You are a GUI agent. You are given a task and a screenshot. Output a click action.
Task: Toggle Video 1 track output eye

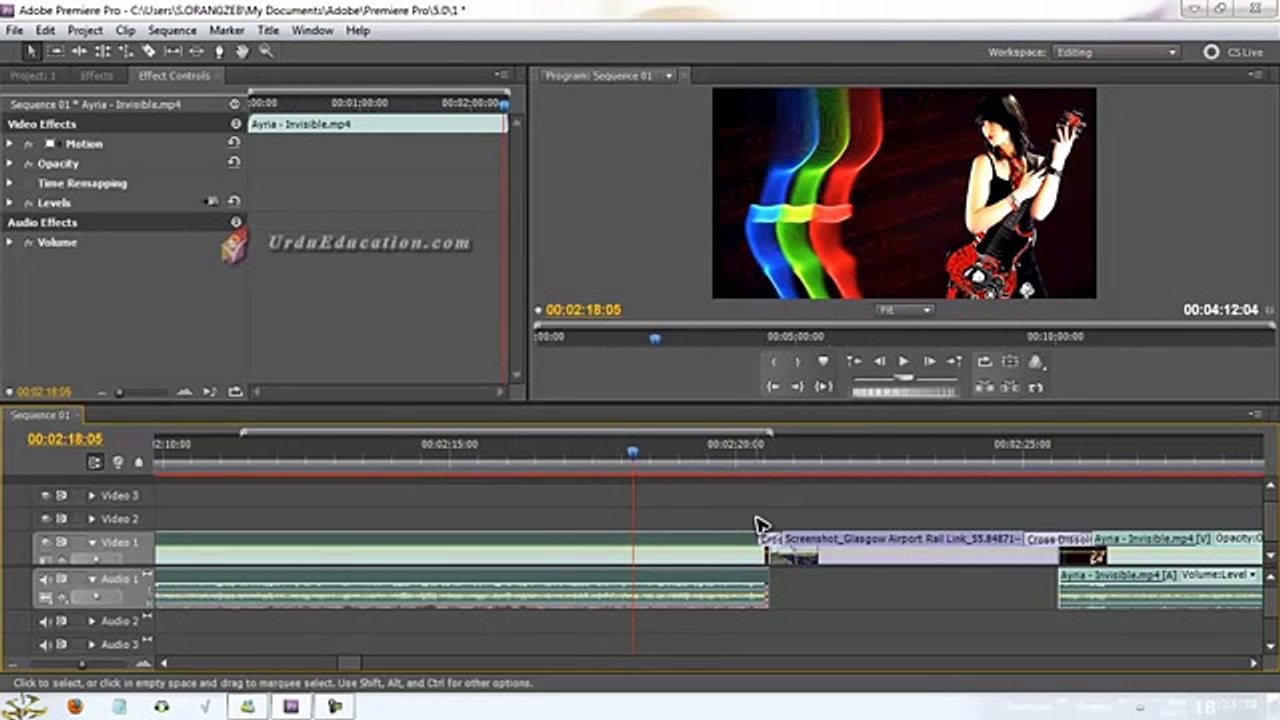45,543
